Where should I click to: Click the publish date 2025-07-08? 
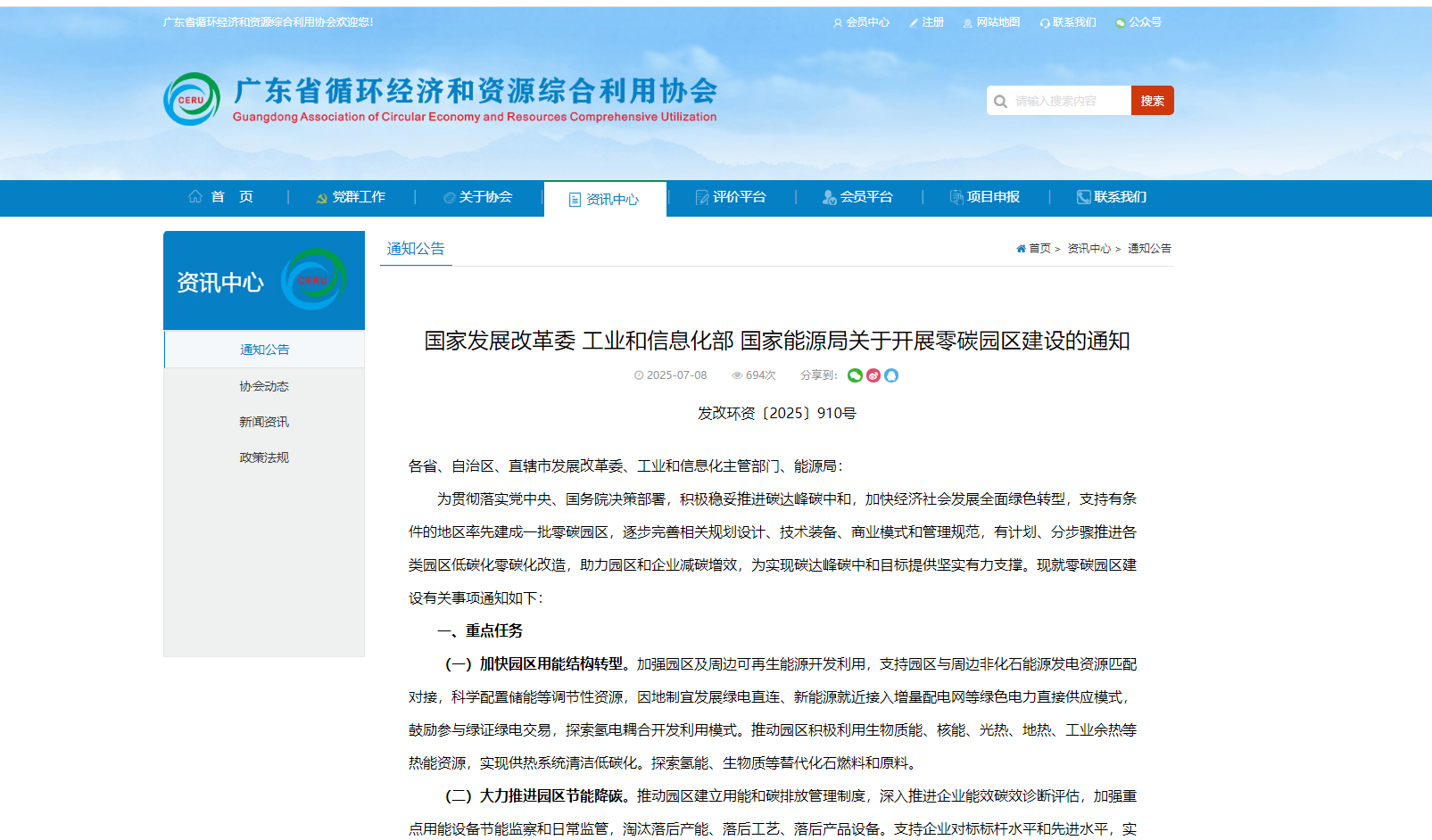(x=676, y=375)
